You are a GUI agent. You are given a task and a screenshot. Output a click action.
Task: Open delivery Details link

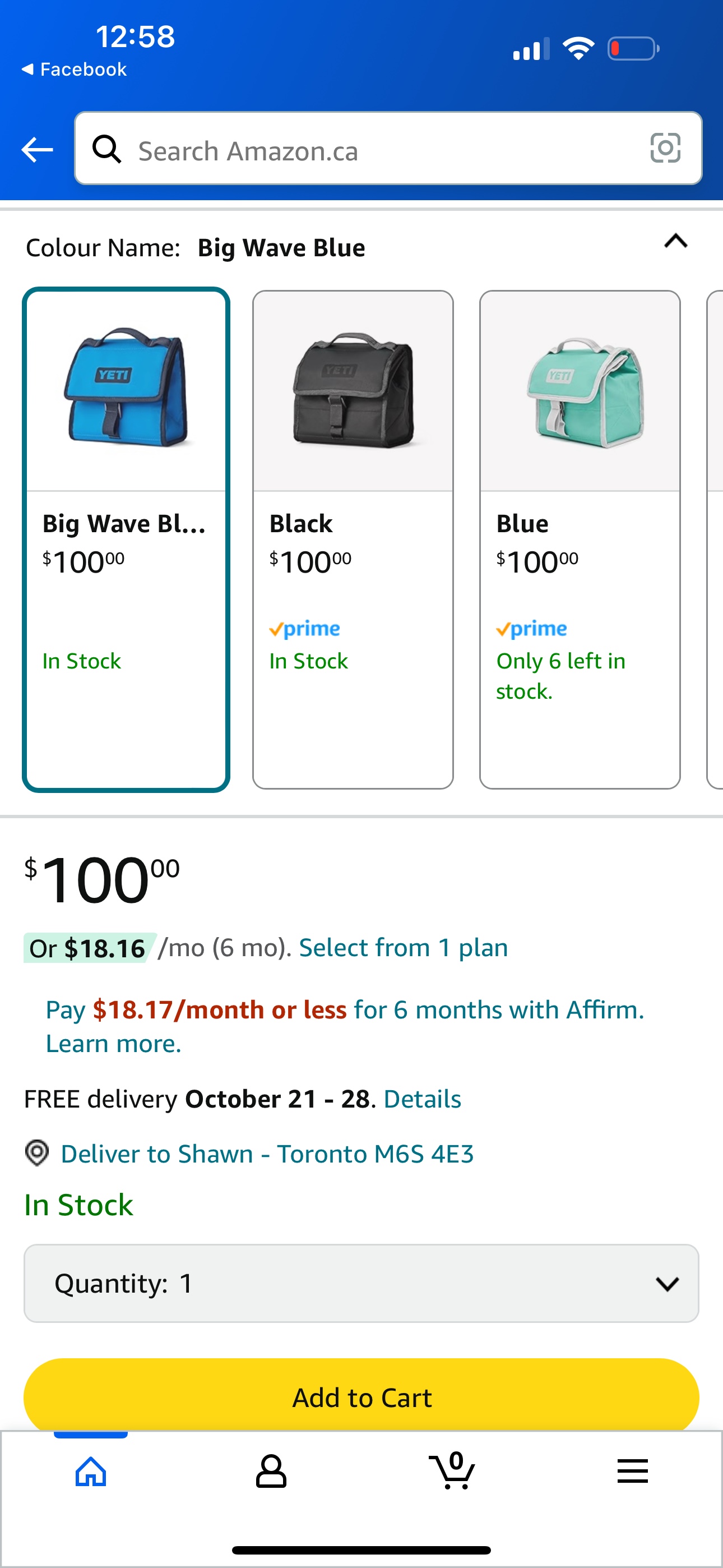click(423, 1099)
